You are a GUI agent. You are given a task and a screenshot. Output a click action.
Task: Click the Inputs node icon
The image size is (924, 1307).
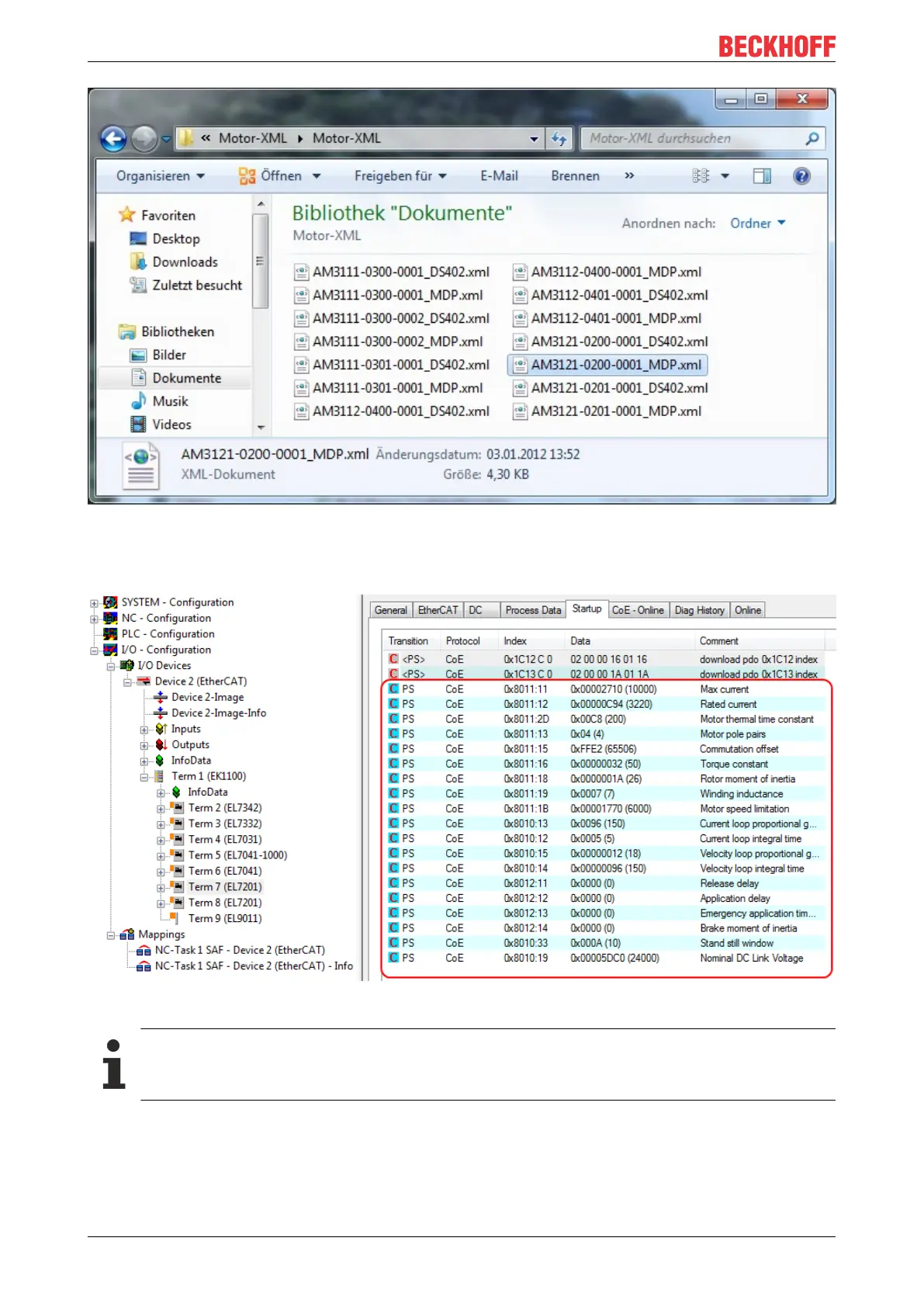pos(161,729)
